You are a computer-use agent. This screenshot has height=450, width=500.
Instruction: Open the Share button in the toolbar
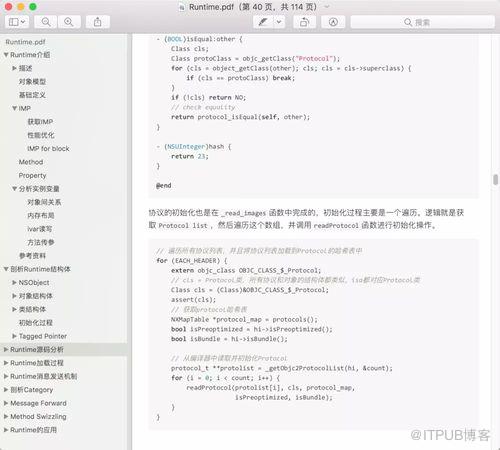click(98, 22)
